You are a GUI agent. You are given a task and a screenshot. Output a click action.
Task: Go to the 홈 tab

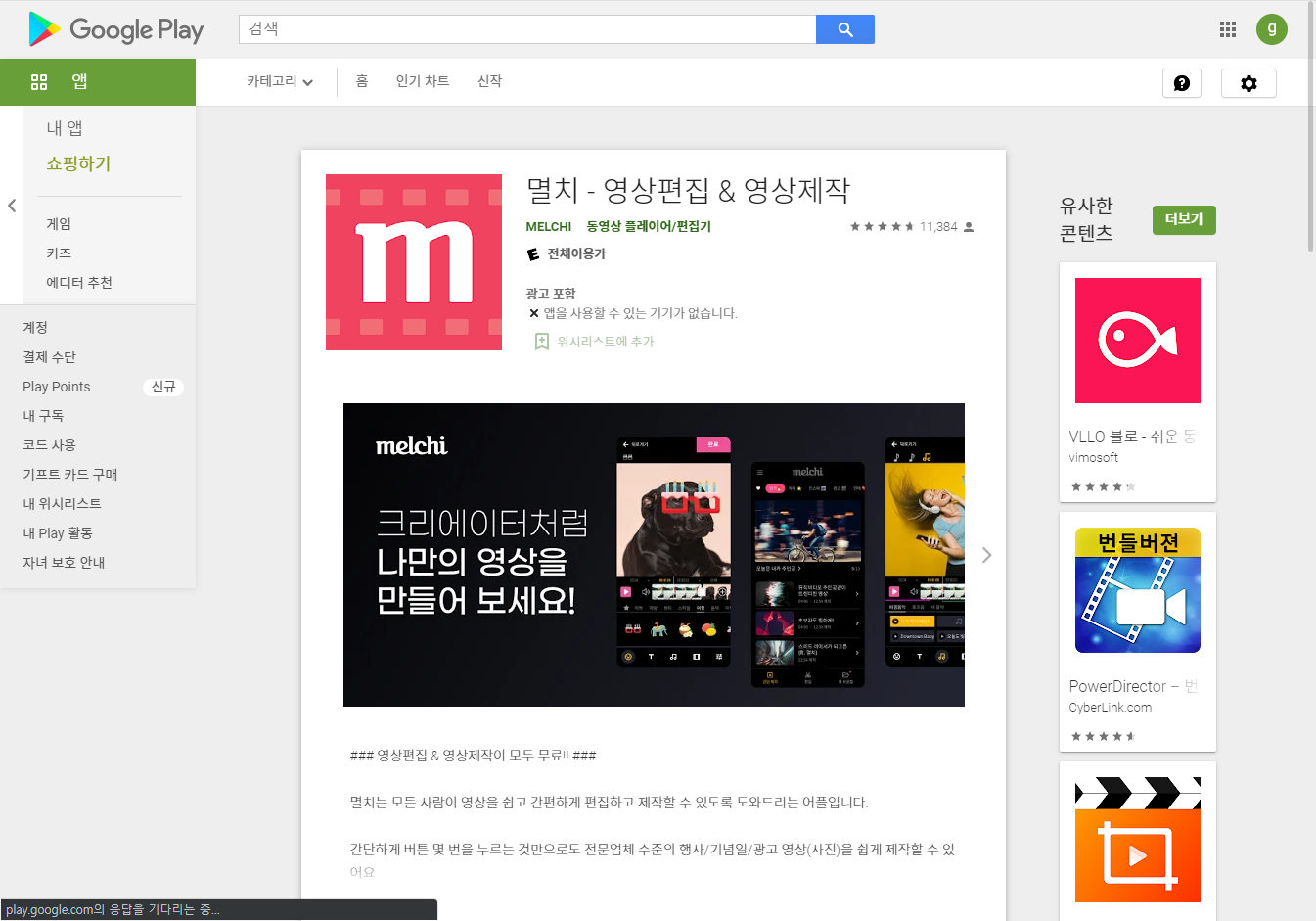click(362, 81)
